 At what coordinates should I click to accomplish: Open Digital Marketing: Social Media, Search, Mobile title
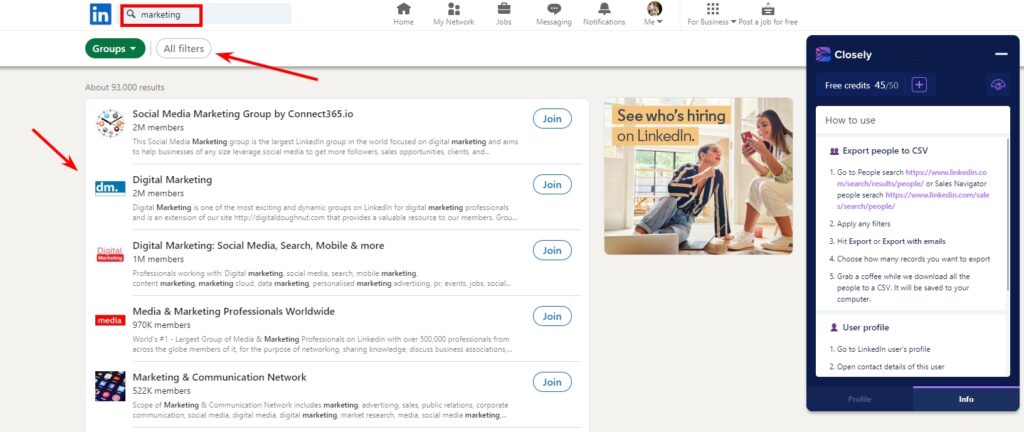259,245
